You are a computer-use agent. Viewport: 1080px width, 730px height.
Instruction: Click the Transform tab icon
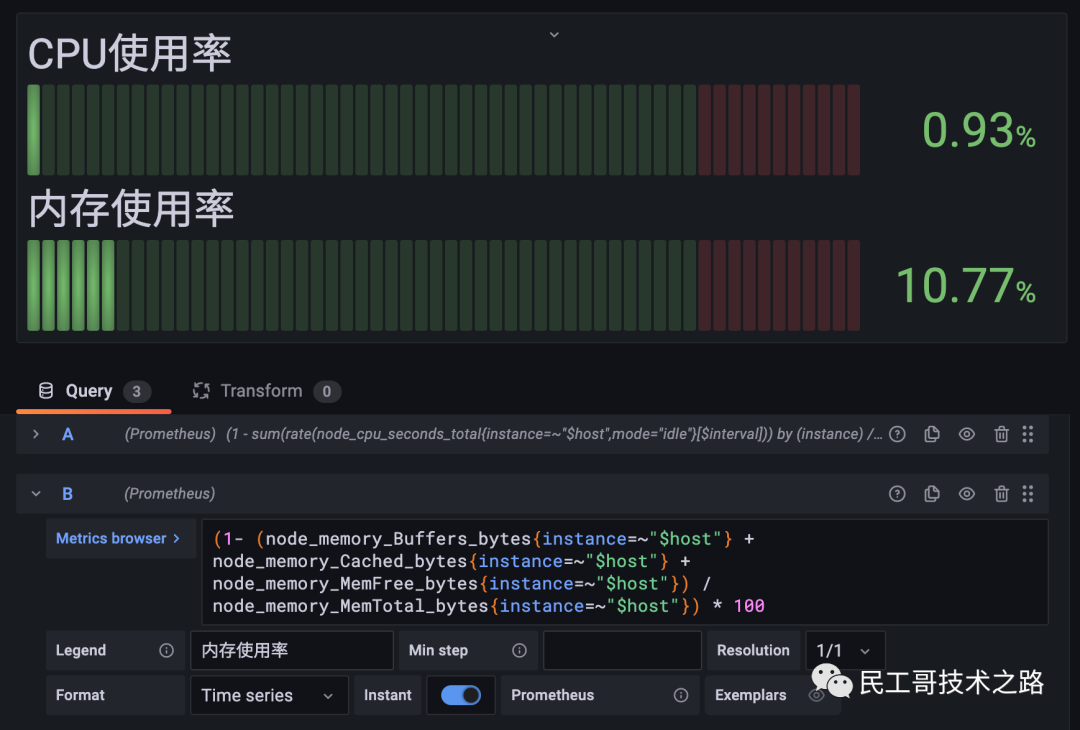201,391
